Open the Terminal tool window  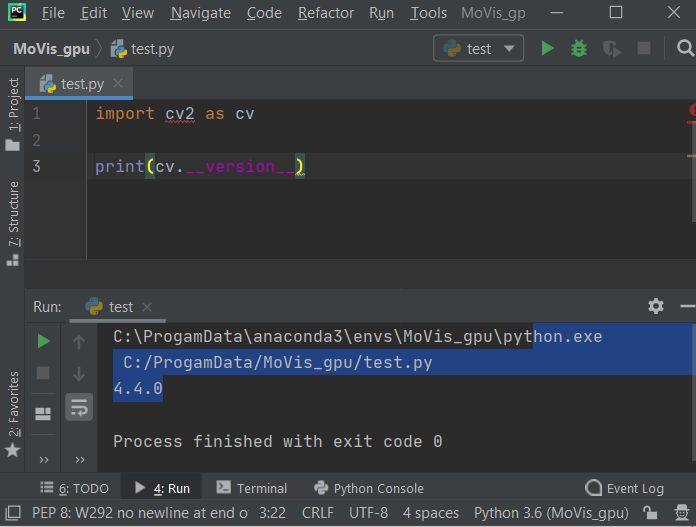pyautogui.click(x=251, y=488)
